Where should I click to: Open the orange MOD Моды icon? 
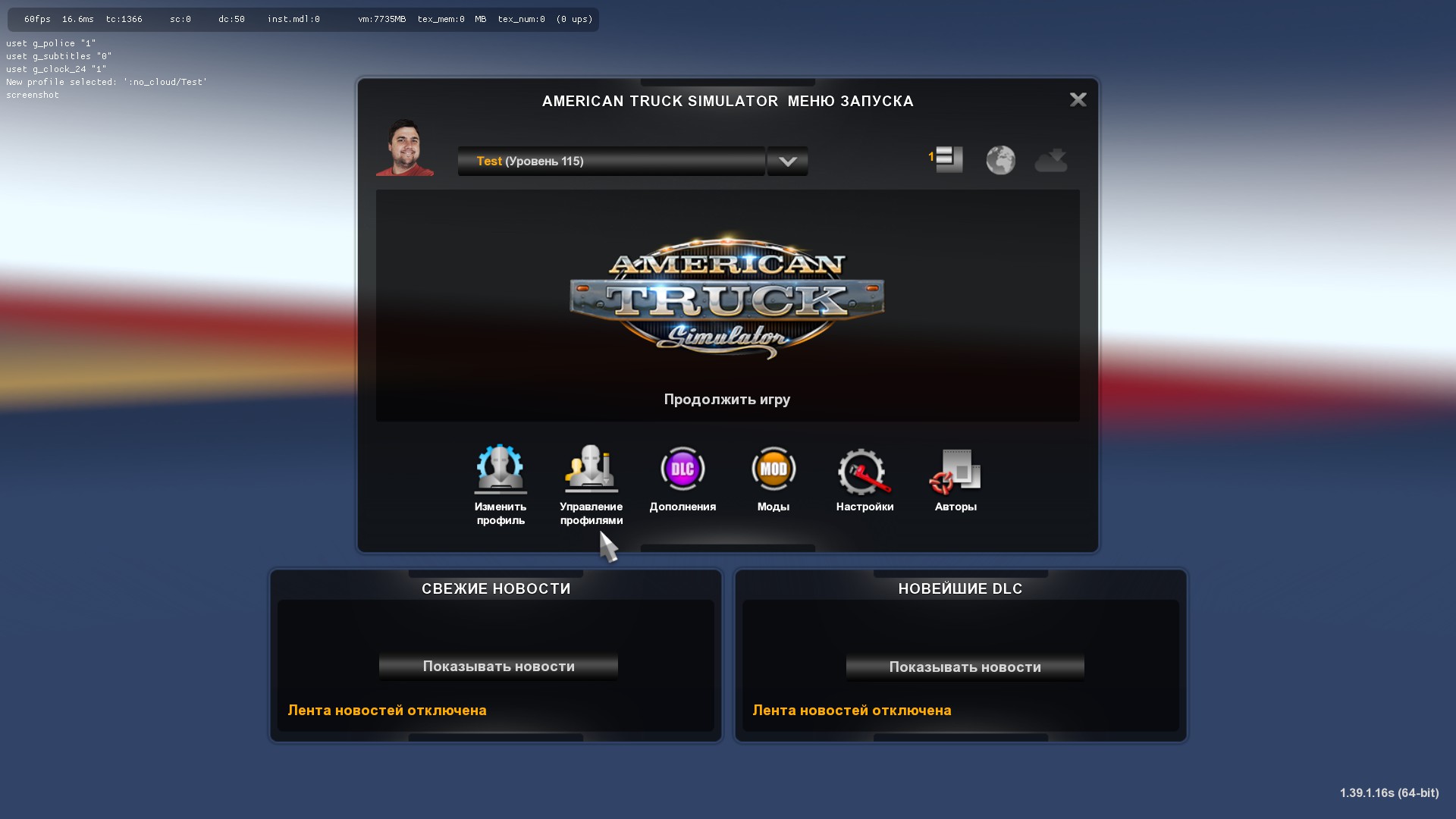pos(773,469)
